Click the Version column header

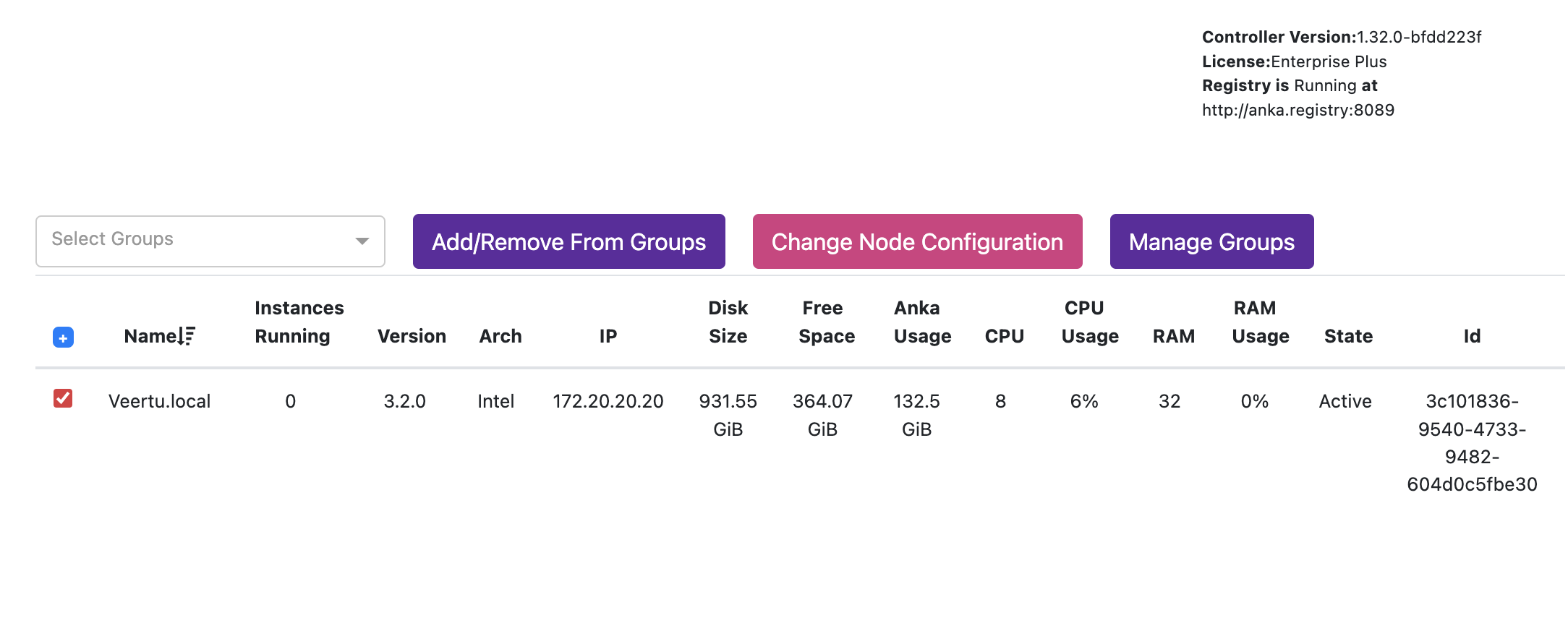coord(412,336)
